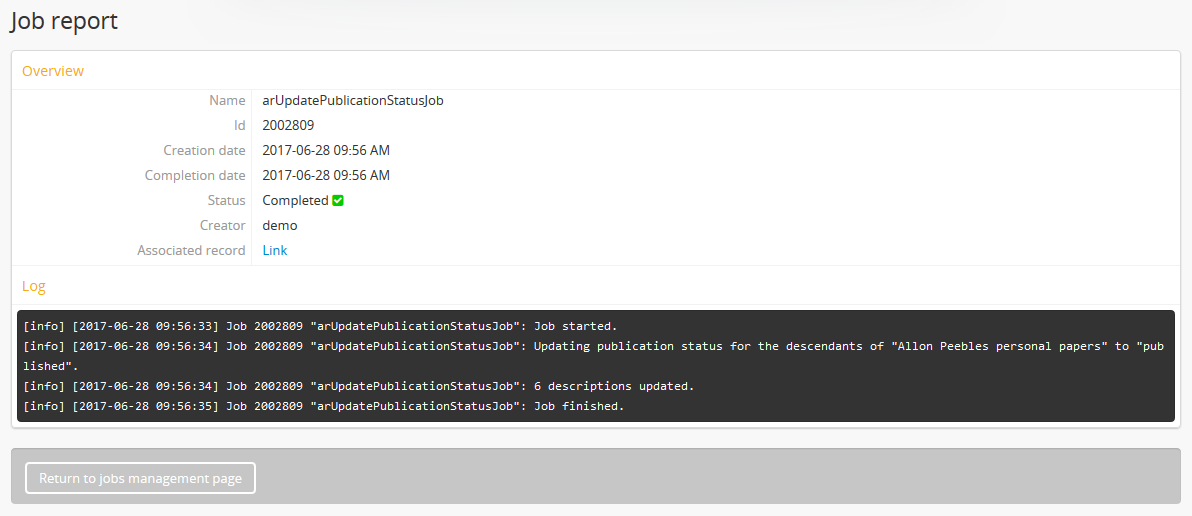The image size is (1192, 516).
Task: Click the Completion date value
Action: (x=326, y=176)
